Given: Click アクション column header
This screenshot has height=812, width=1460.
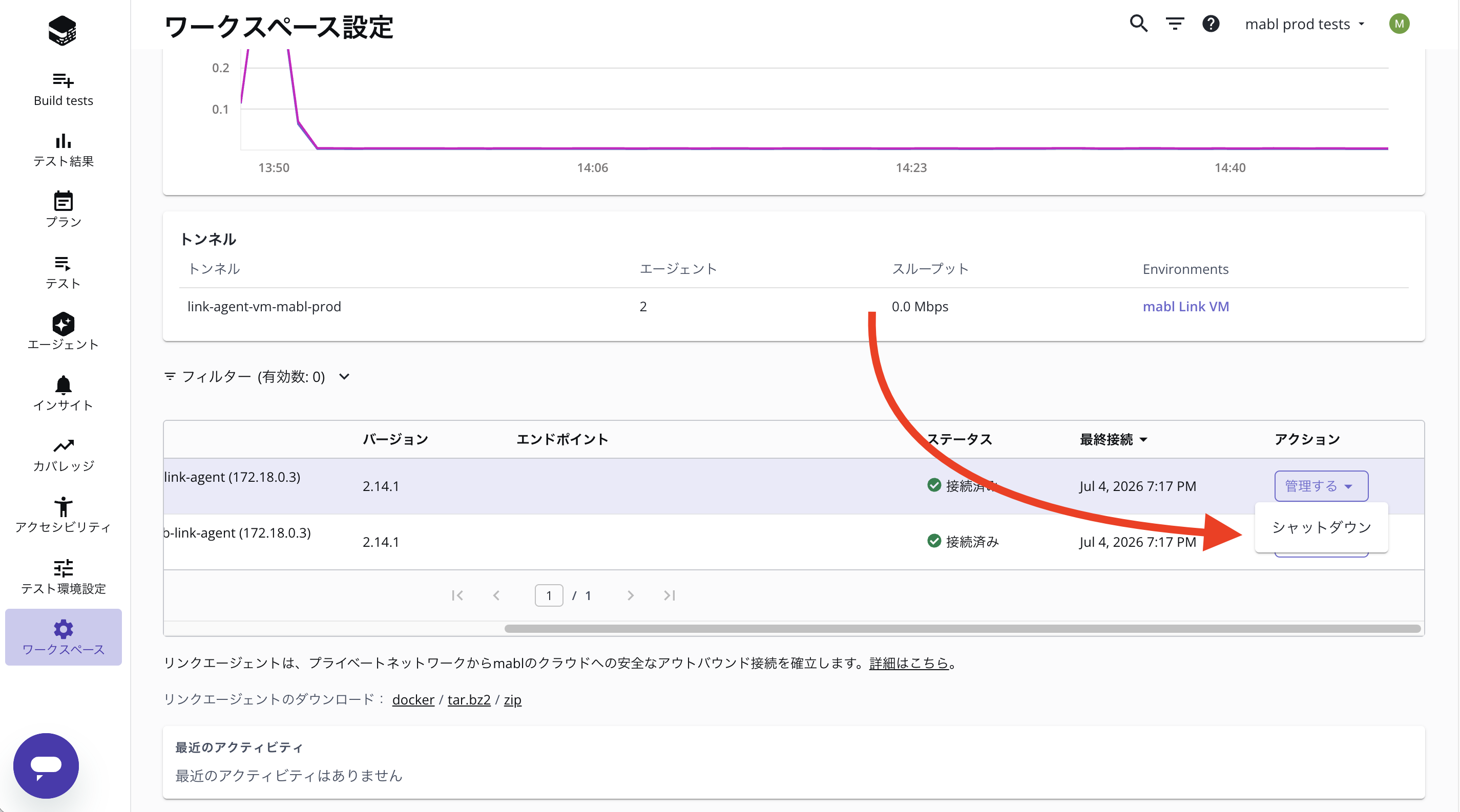Looking at the screenshot, I should pos(1307,439).
